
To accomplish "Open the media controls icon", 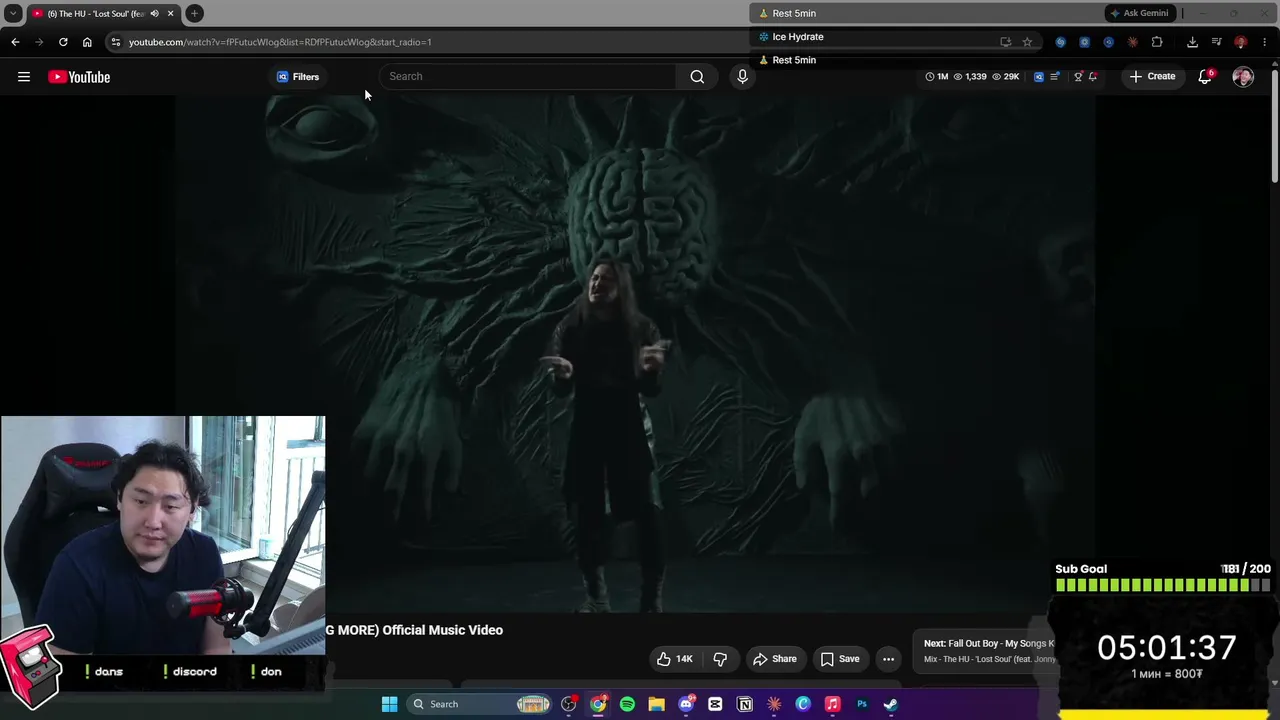I will click(1216, 42).
